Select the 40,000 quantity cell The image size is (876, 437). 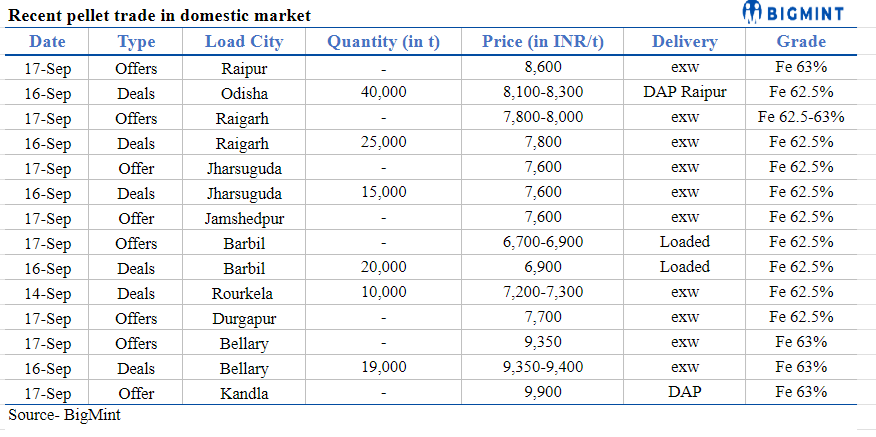pyautogui.click(x=384, y=93)
